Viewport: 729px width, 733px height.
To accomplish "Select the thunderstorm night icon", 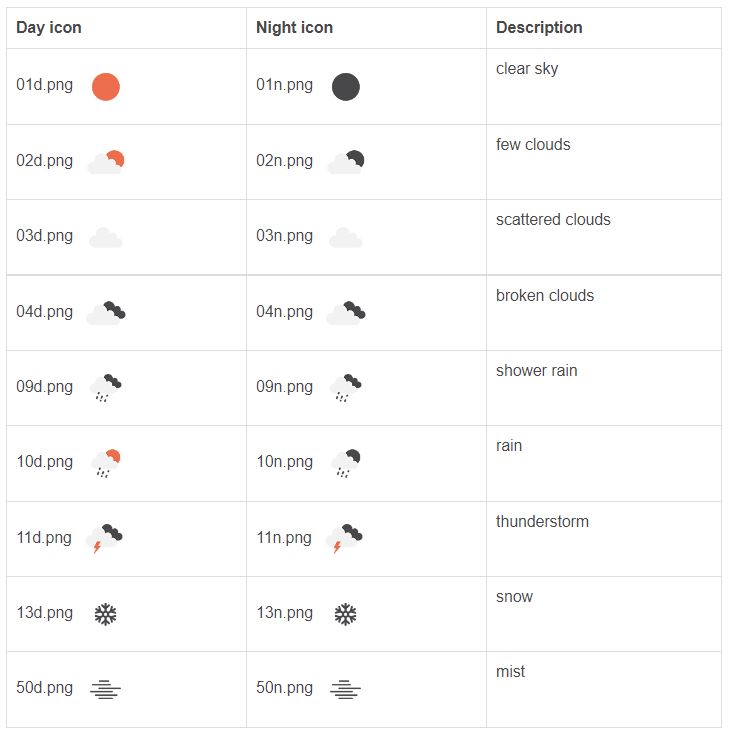I will click(x=345, y=539).
